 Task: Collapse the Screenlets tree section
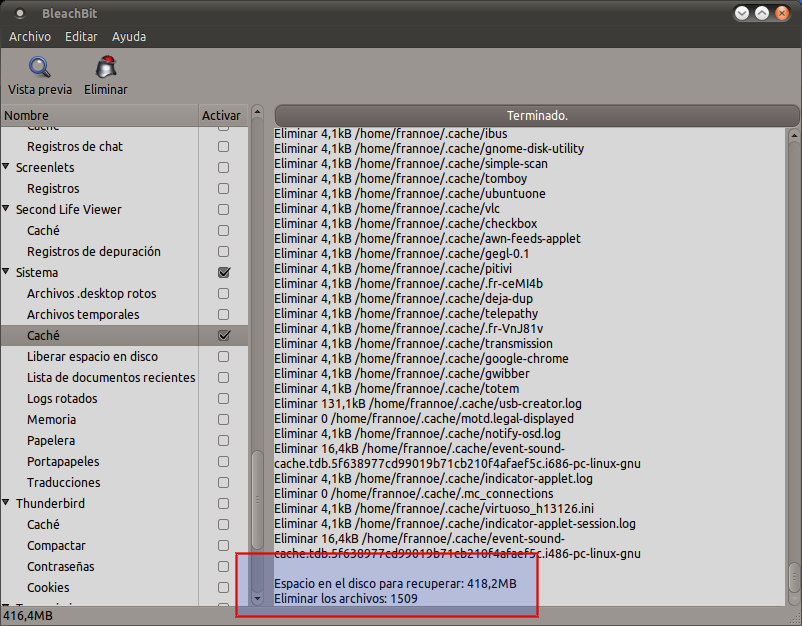[8, 168]
